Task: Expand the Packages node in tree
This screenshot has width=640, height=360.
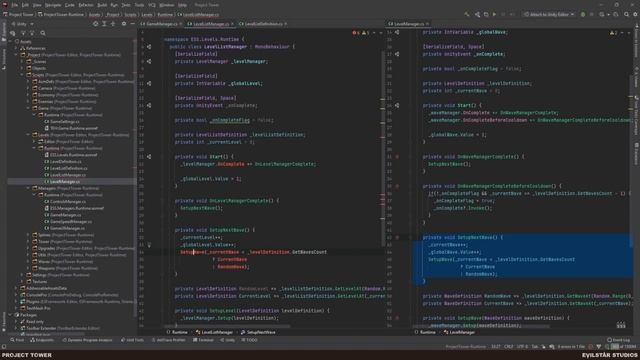Action: 10,315
